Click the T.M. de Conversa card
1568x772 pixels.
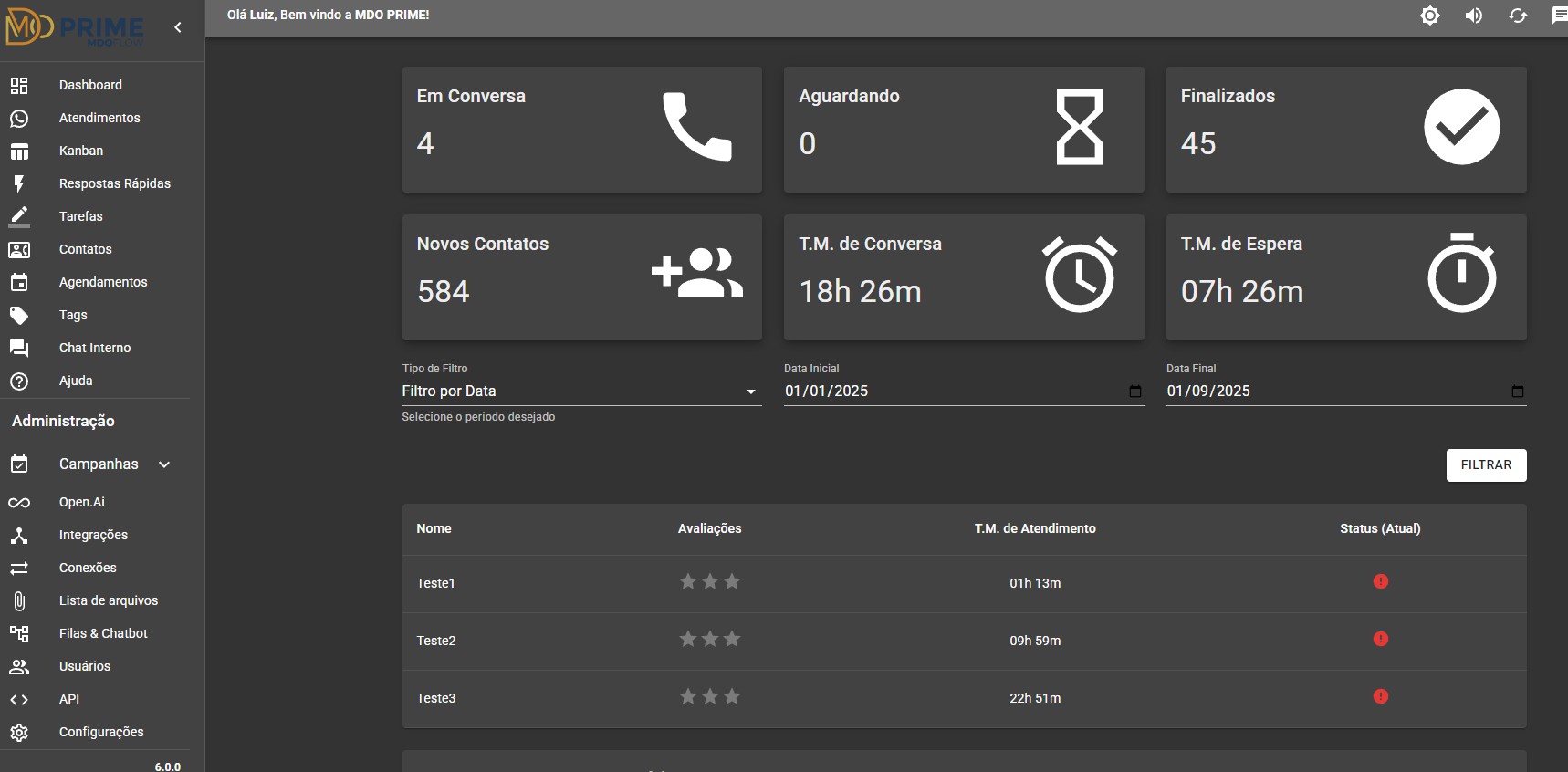point(964,277)
